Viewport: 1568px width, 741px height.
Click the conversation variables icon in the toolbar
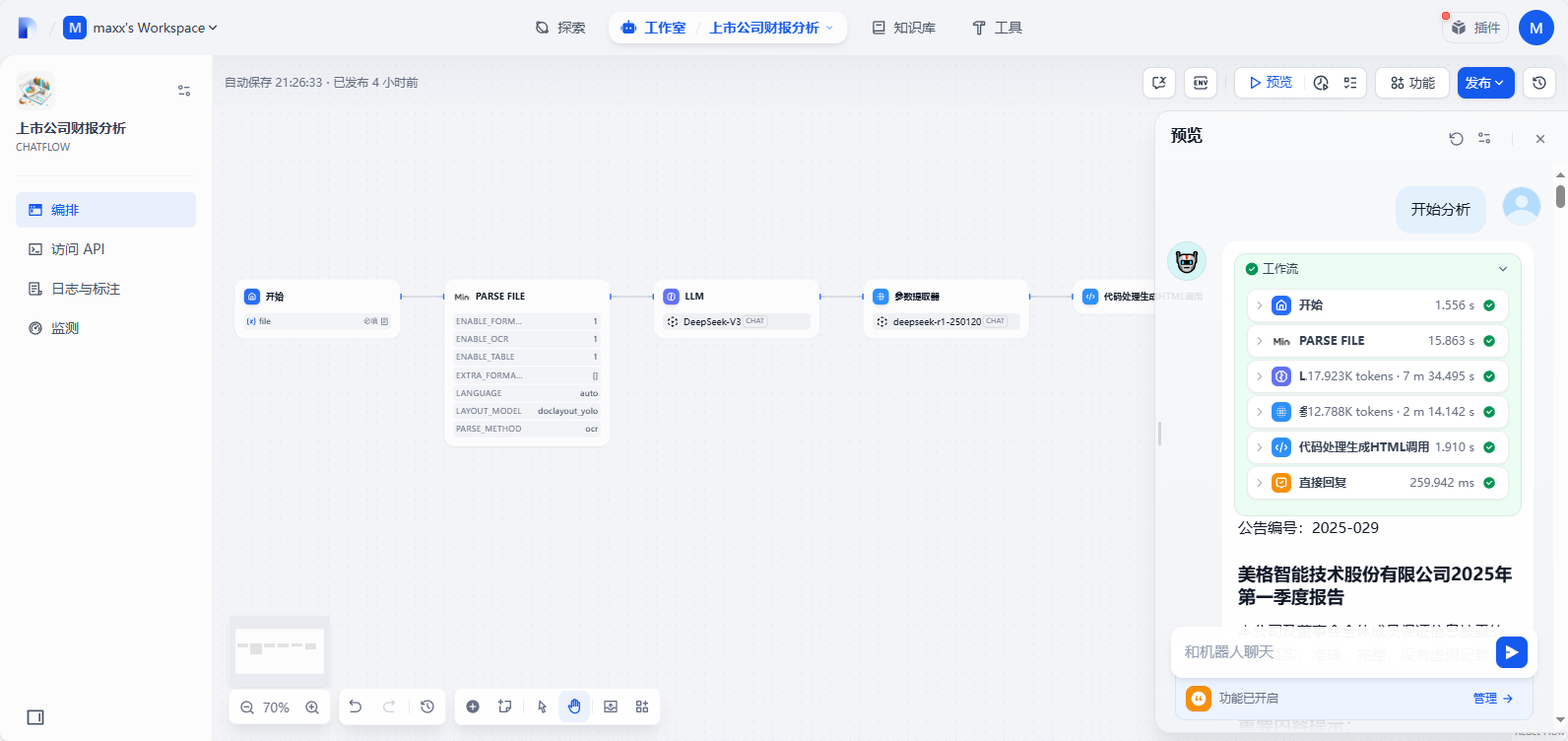pos(1159,83)
